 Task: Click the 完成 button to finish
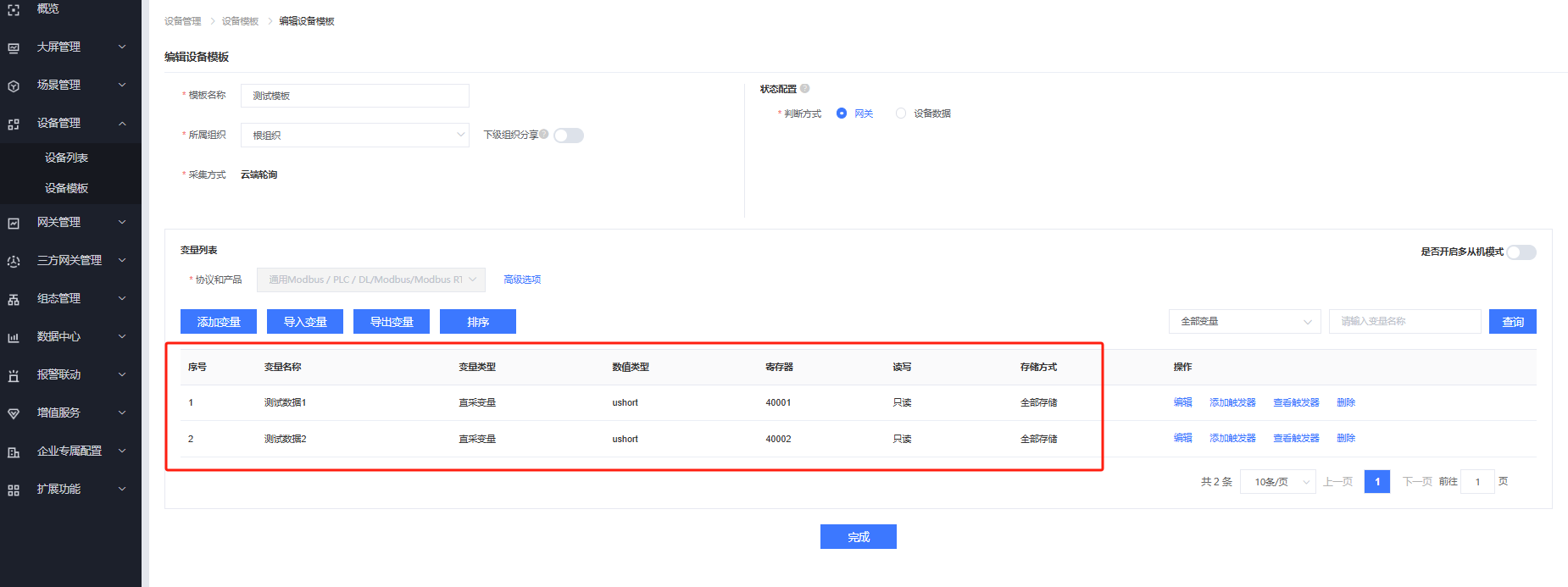[x=858, y=537]
